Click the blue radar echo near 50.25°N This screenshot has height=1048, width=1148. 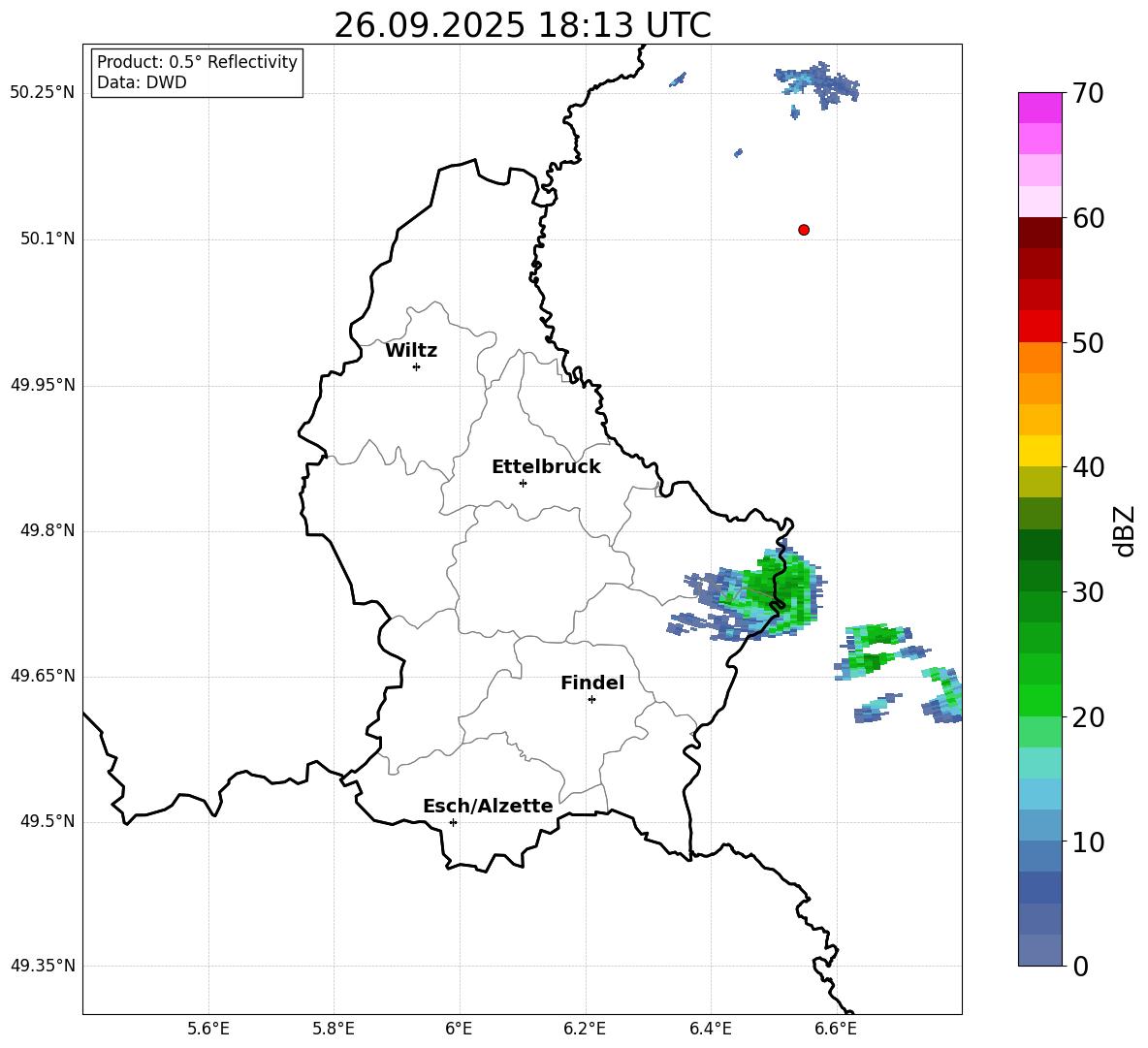pos(816,85)
